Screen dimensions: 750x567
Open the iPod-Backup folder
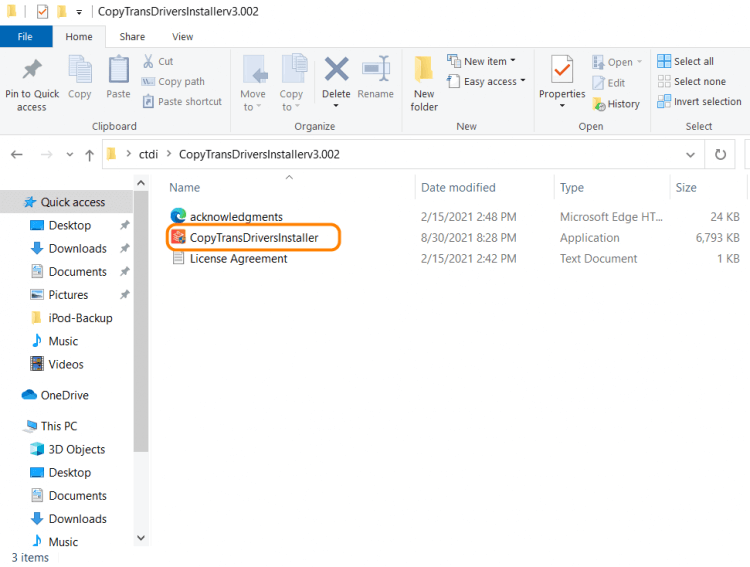[x=80, y=318]
